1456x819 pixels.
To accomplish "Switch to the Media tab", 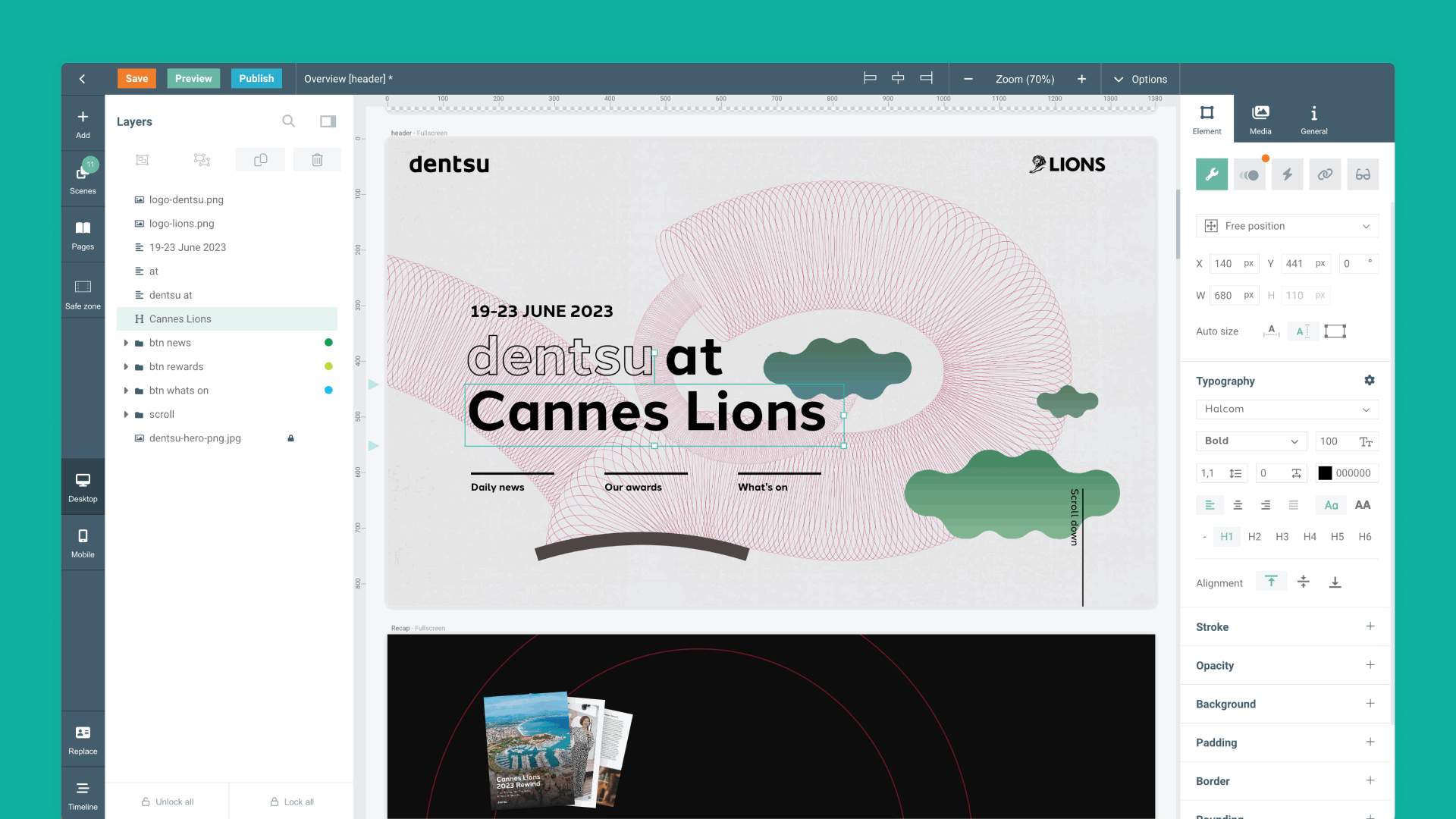I will pos(1260,118).
